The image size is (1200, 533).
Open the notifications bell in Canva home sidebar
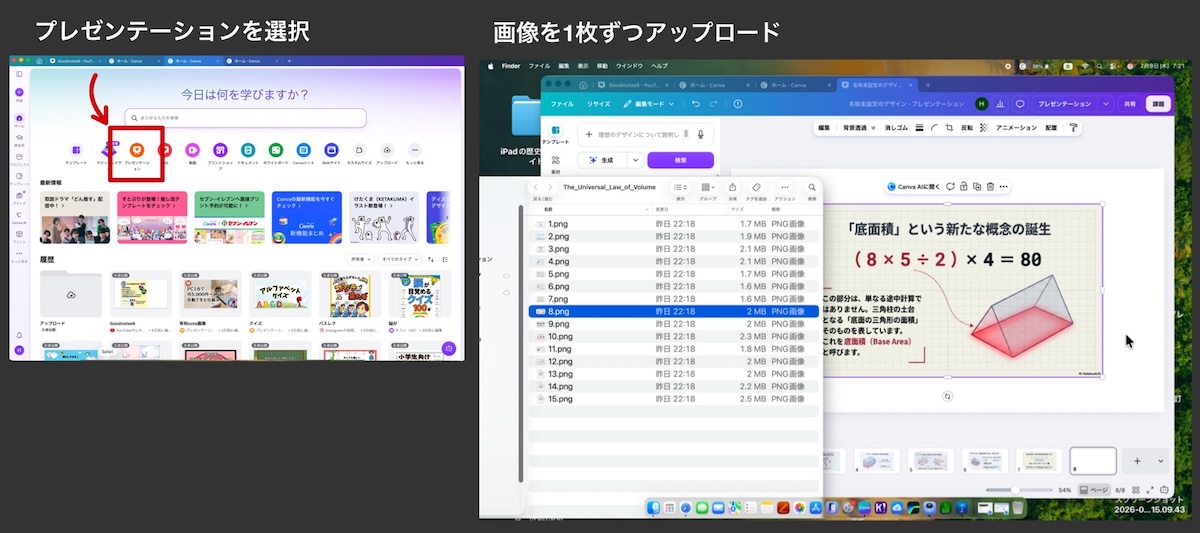(x=19, y=334)
